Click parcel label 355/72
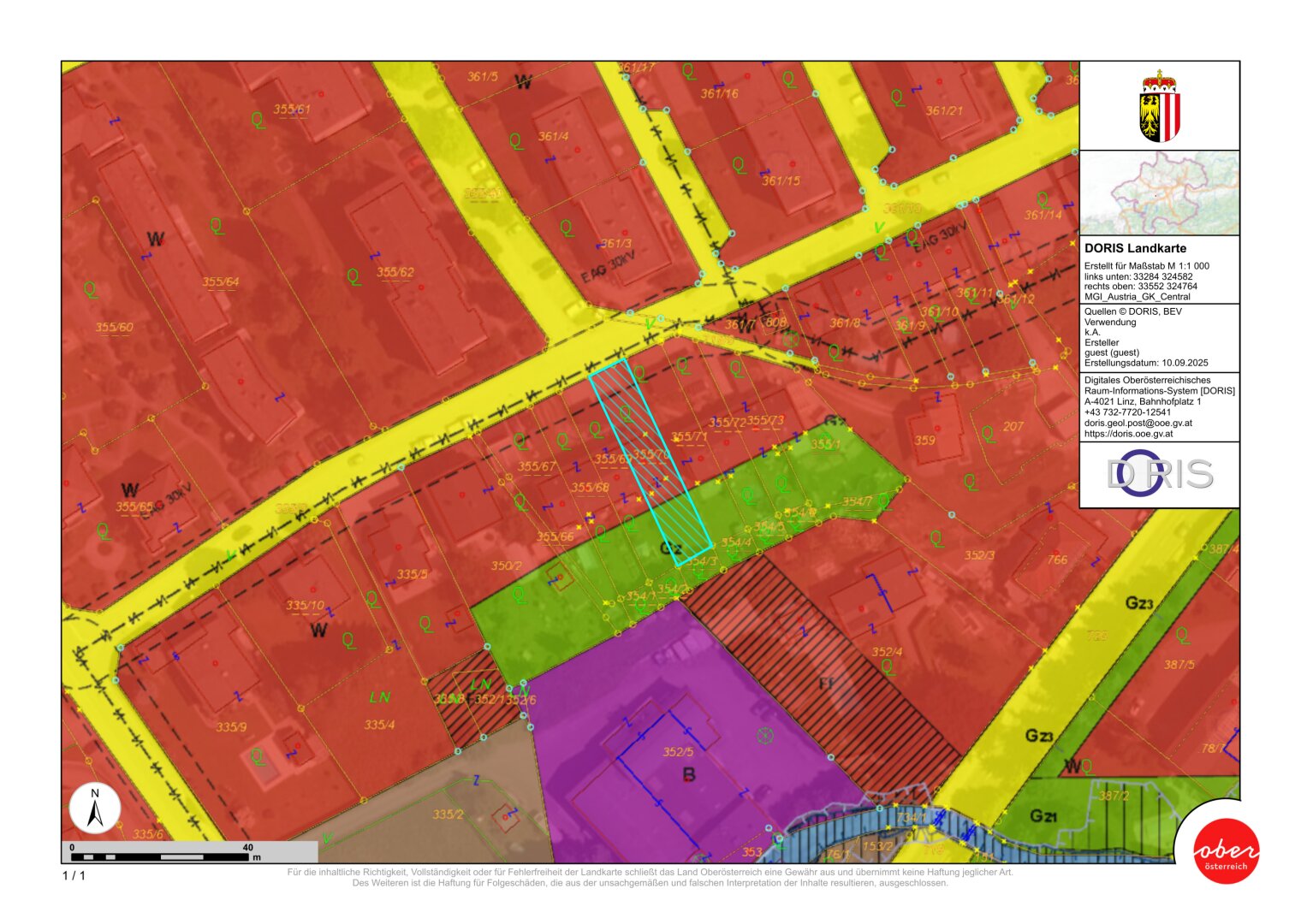Image resolution: width=1307 pixels, height=924 pixels. point(726,422)
